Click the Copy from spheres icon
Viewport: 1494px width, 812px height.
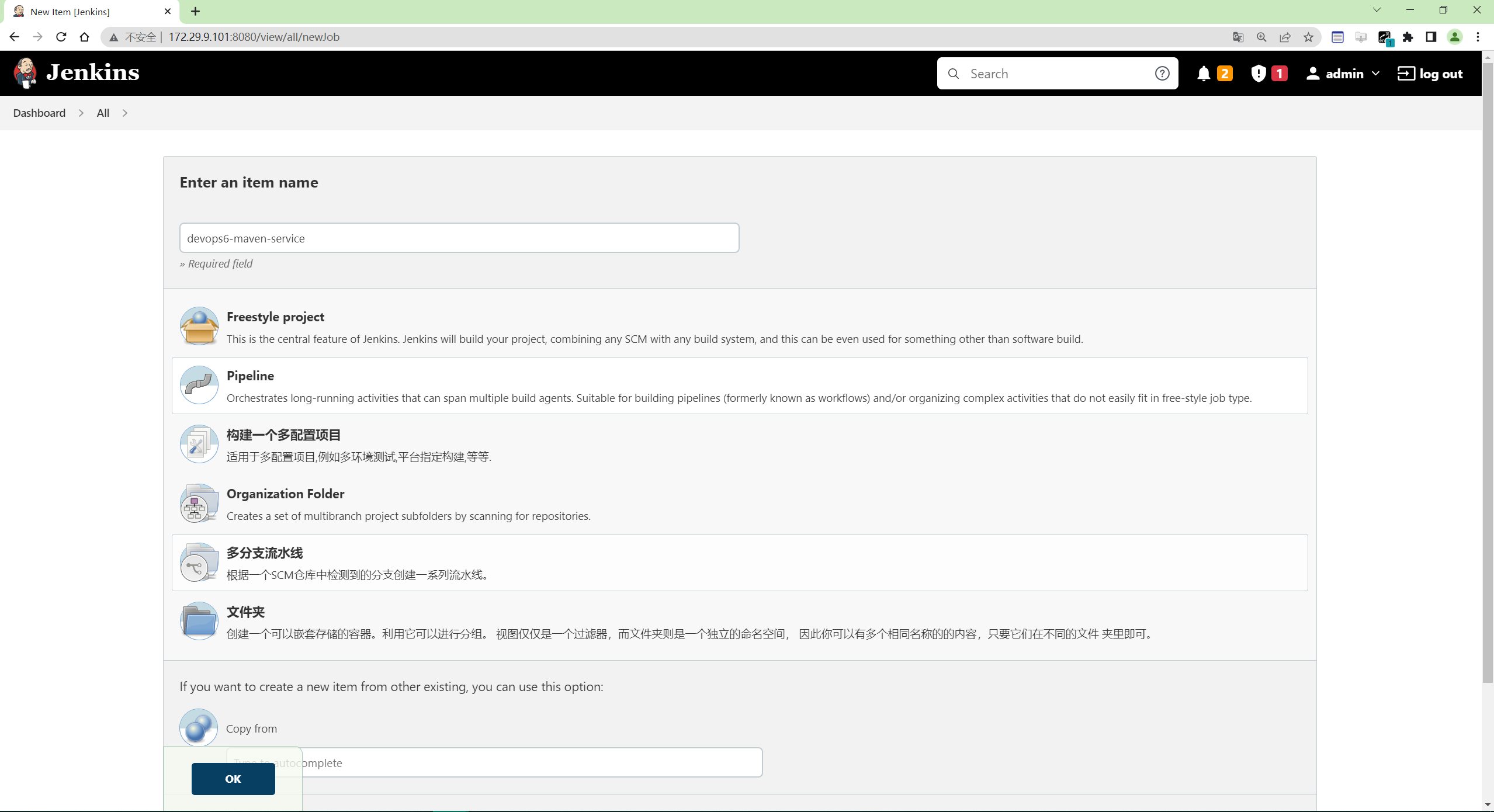(x=199, y=727)
